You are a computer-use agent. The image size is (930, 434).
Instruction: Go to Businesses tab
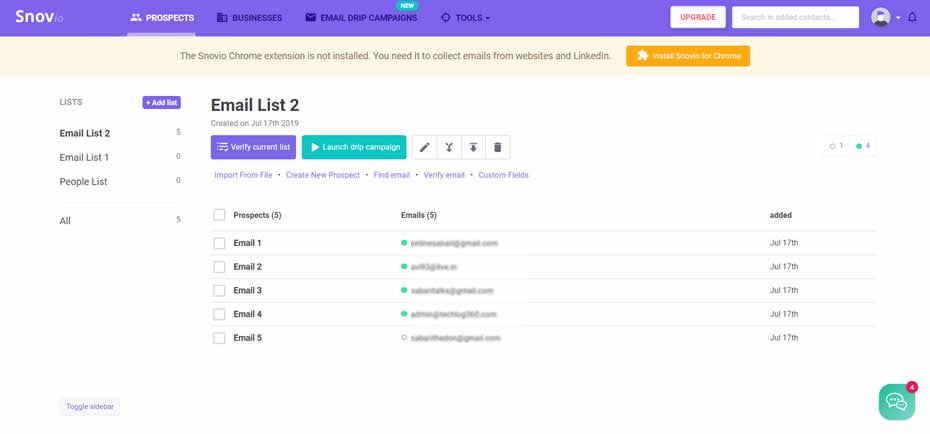click(249, 18)
